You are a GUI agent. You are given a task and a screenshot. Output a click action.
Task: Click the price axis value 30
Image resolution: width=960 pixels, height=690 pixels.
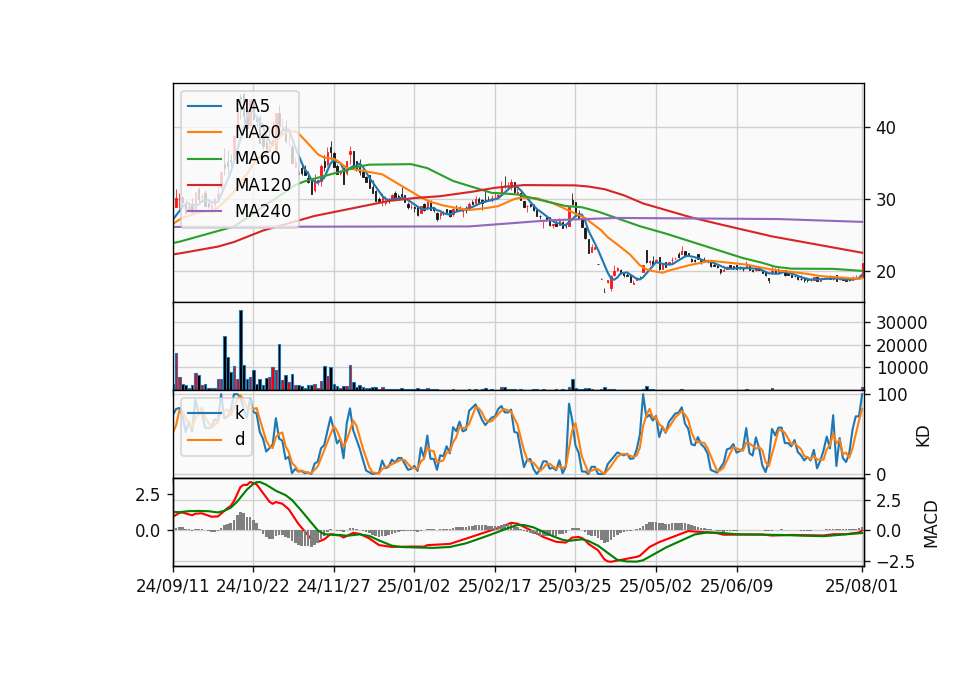click(x=886, y=200)
